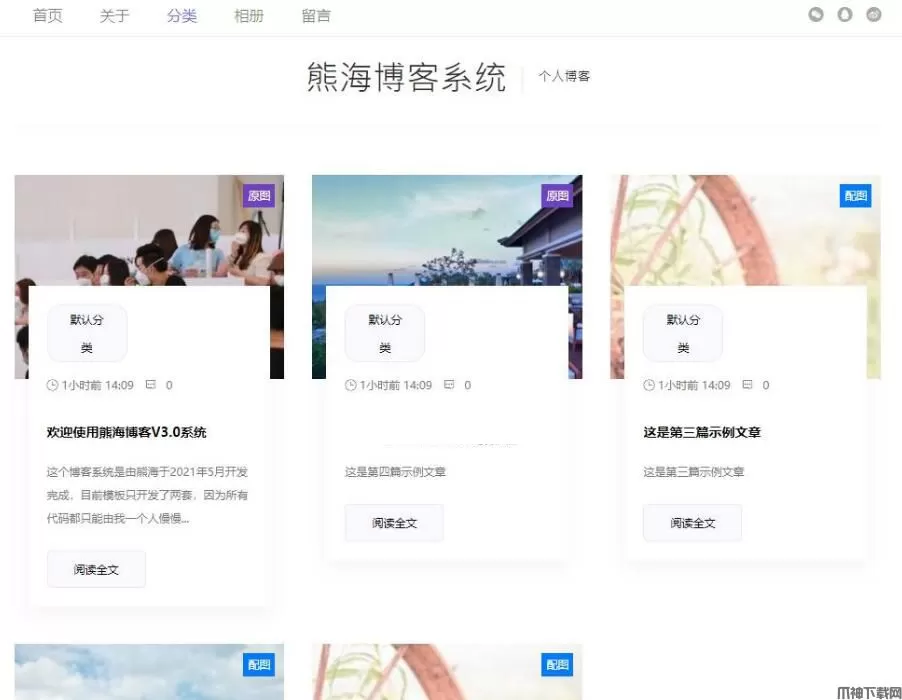The width and height of the screenshot is (902, 700).
Task: Click the summary text 这是第四篇示例文章
Action: click(395, 472)
